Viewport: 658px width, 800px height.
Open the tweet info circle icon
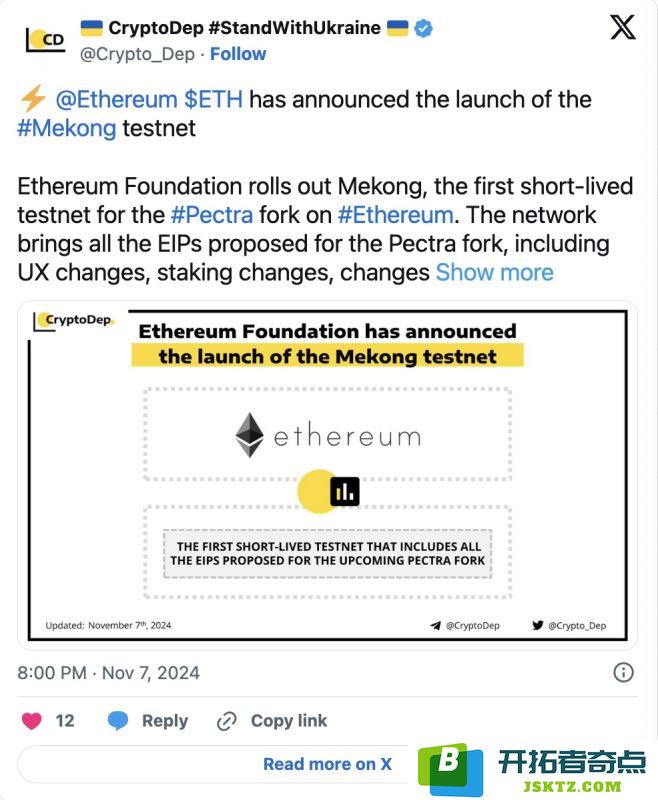click(623, 672)
